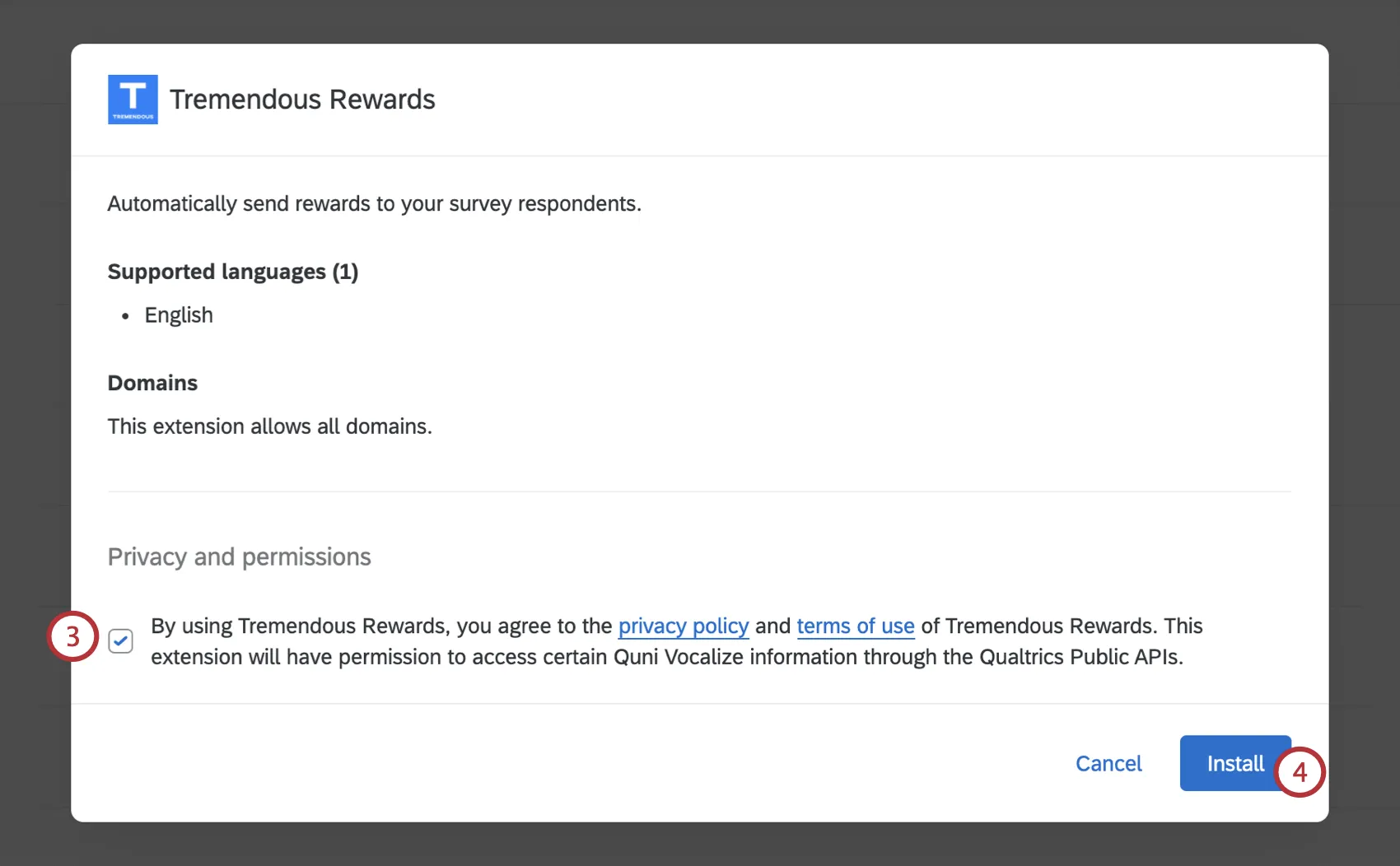The width and height of the screenshot is (1400, 866).
Task: Open the terms of use link
Action: [855, 626]
